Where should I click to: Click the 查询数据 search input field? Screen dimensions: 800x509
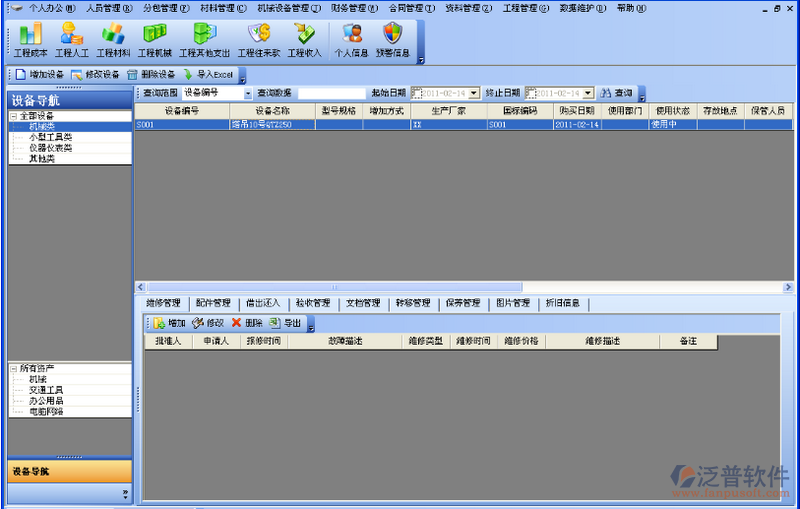[332, 93]
